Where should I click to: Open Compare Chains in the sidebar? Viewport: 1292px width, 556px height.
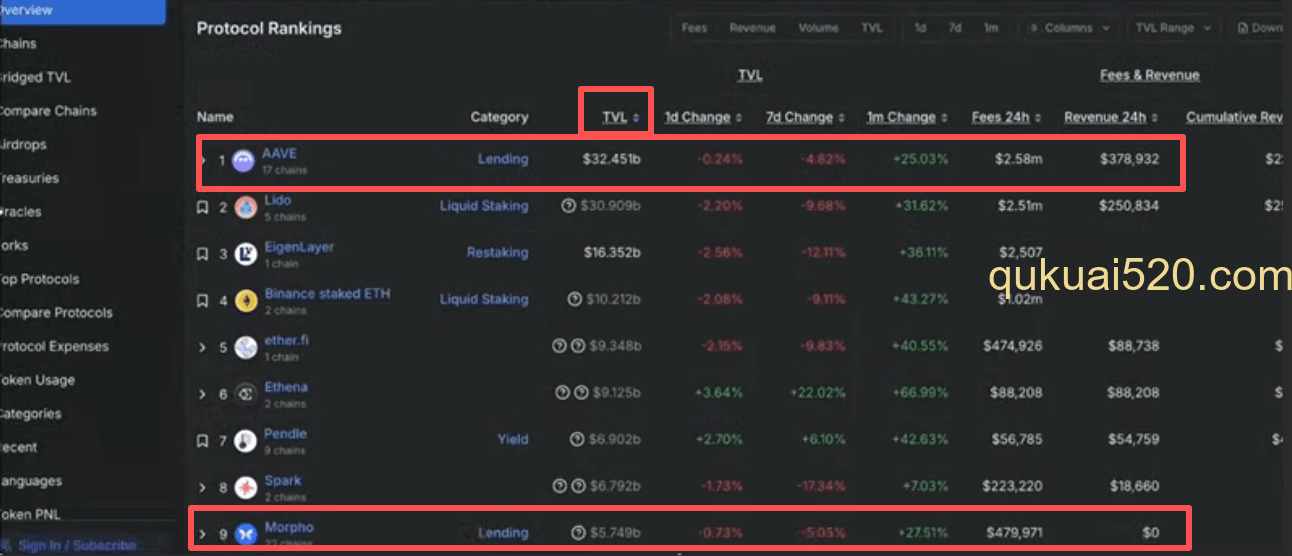[48, 111]
